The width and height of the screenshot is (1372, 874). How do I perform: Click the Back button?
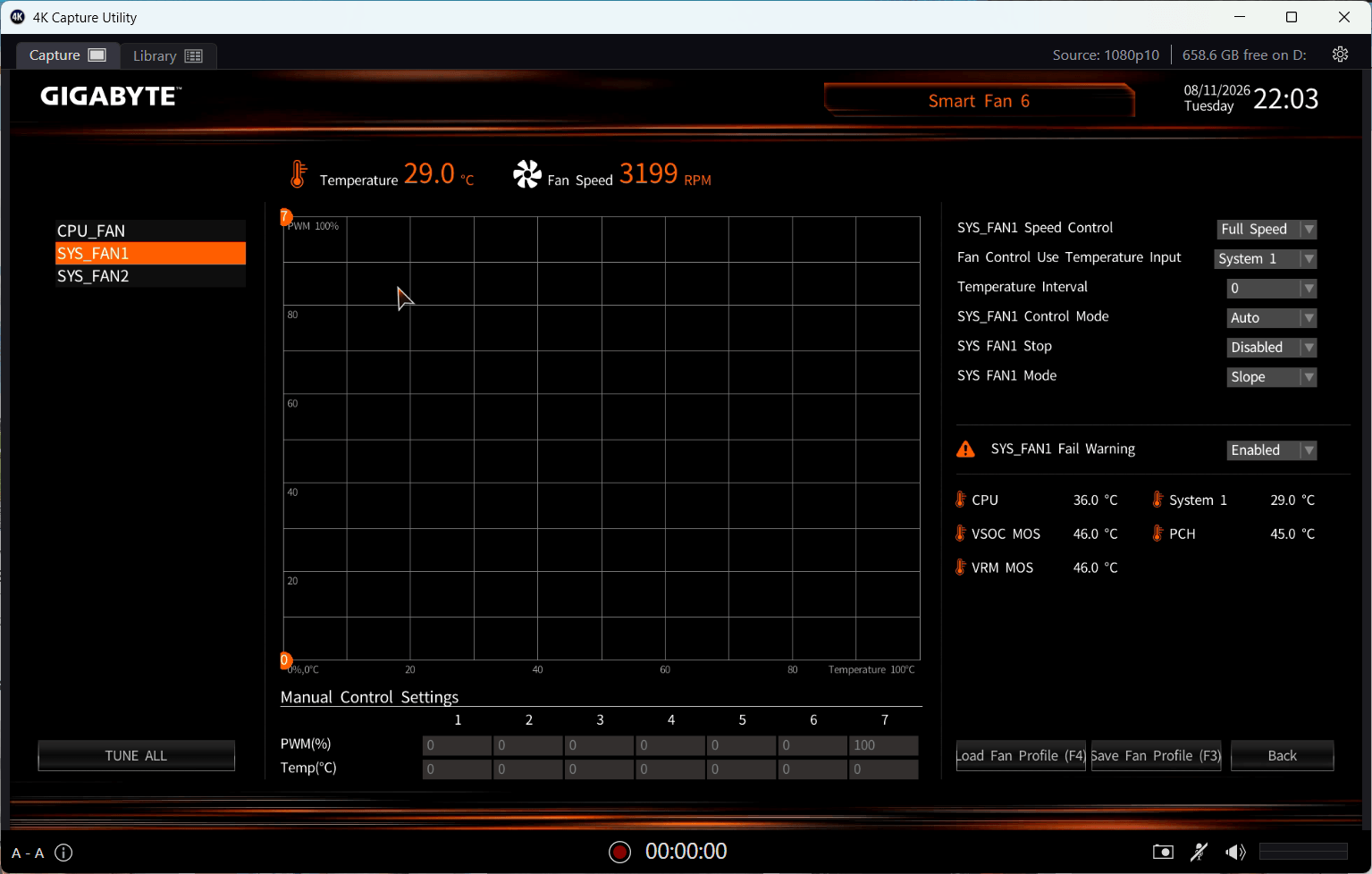pos(1282,755)
